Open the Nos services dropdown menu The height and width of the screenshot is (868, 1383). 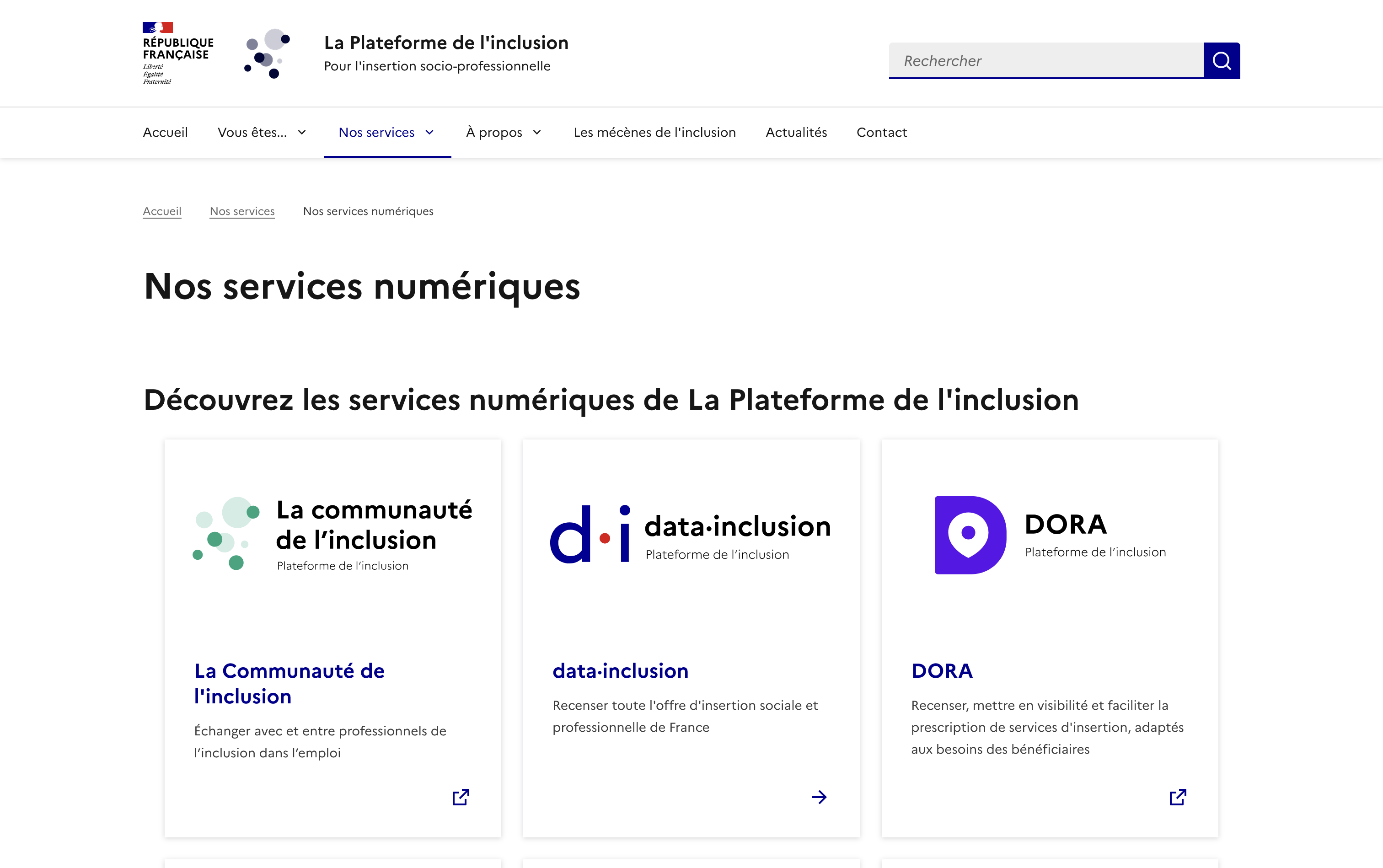coord(386,132)
